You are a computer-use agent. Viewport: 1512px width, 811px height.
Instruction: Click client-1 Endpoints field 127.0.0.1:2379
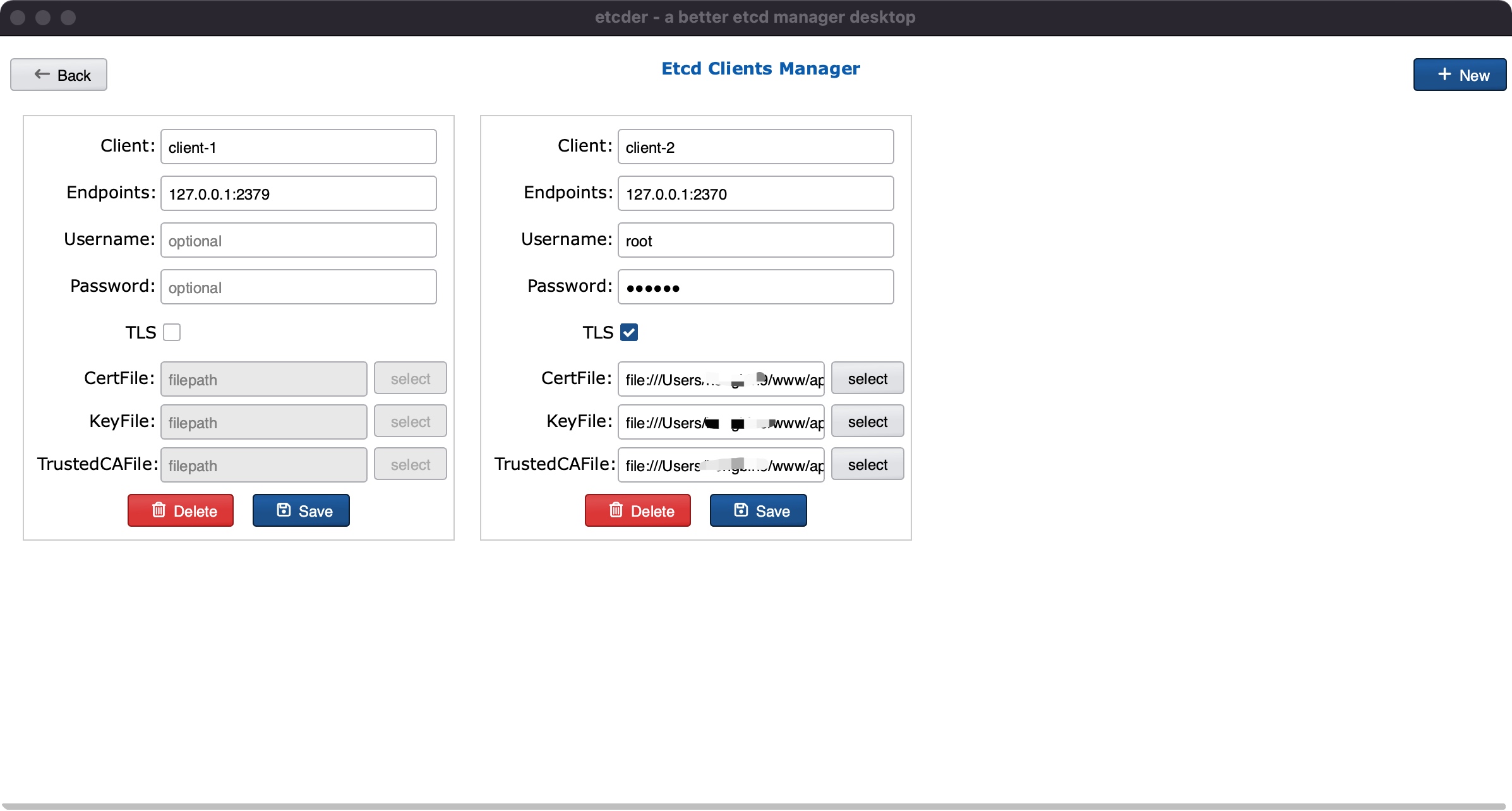(298, 193)
